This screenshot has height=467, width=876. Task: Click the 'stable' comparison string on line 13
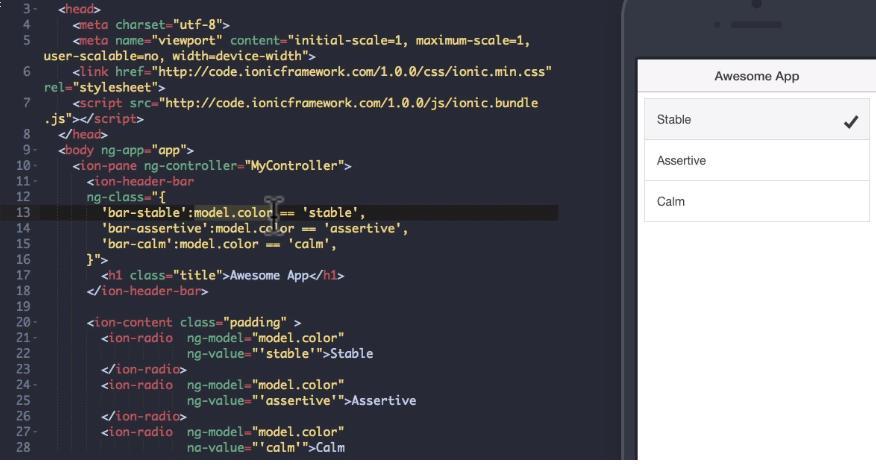coord(330,212)
